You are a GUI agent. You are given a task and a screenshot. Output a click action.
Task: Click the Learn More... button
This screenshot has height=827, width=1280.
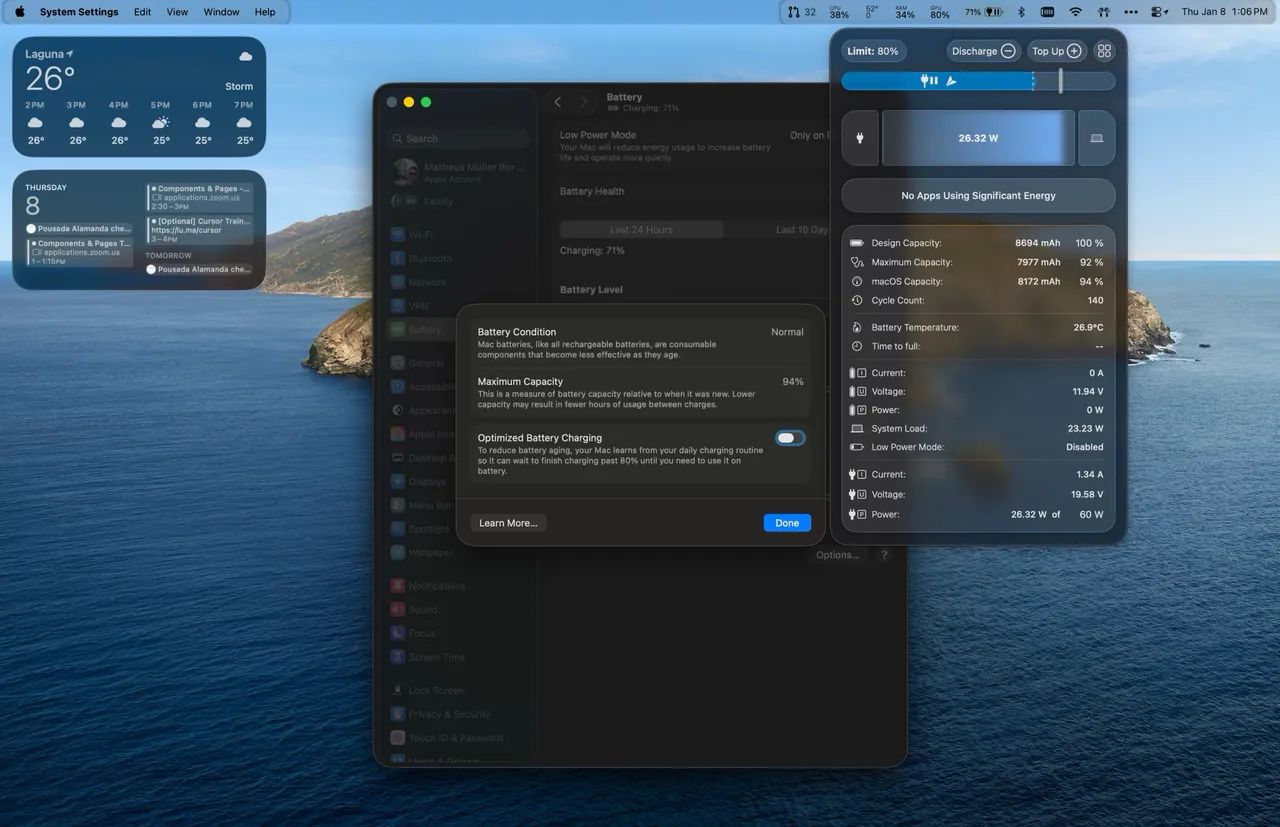(508, 523)
